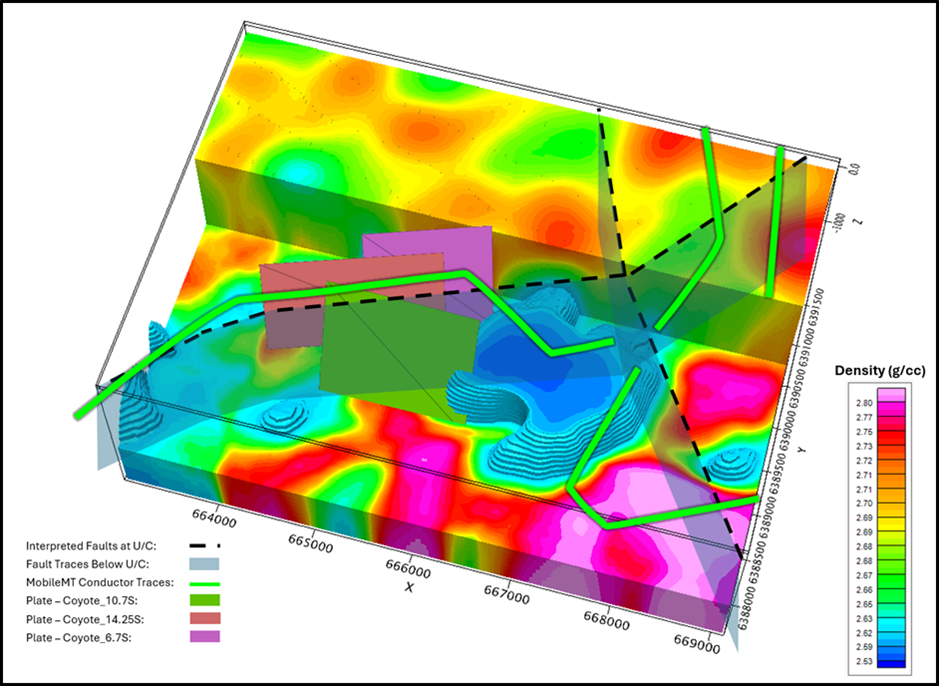Click the MobileMT Conductor Traces label text

pos(100,582)
